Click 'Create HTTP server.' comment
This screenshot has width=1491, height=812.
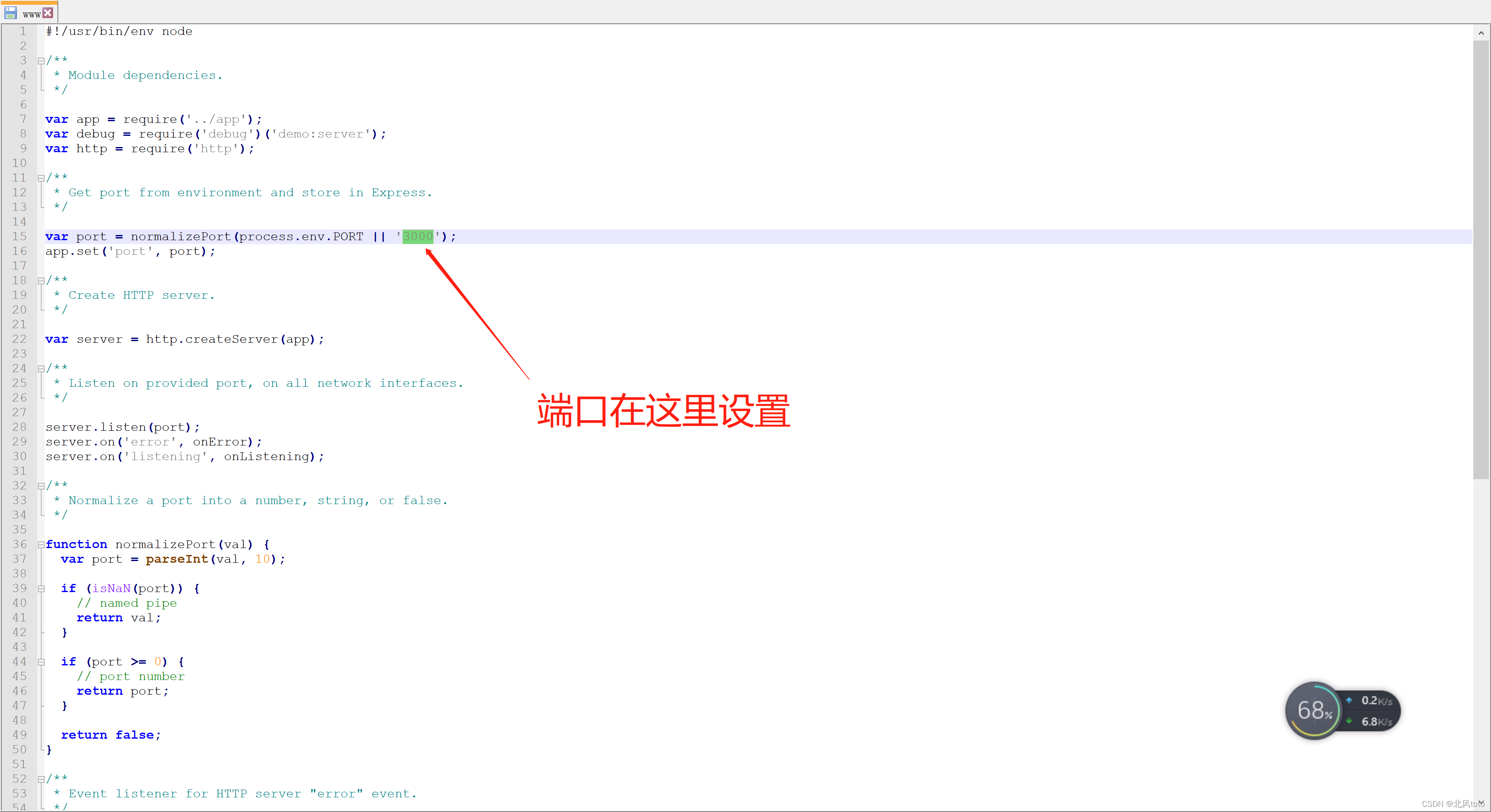pos(141,295)
